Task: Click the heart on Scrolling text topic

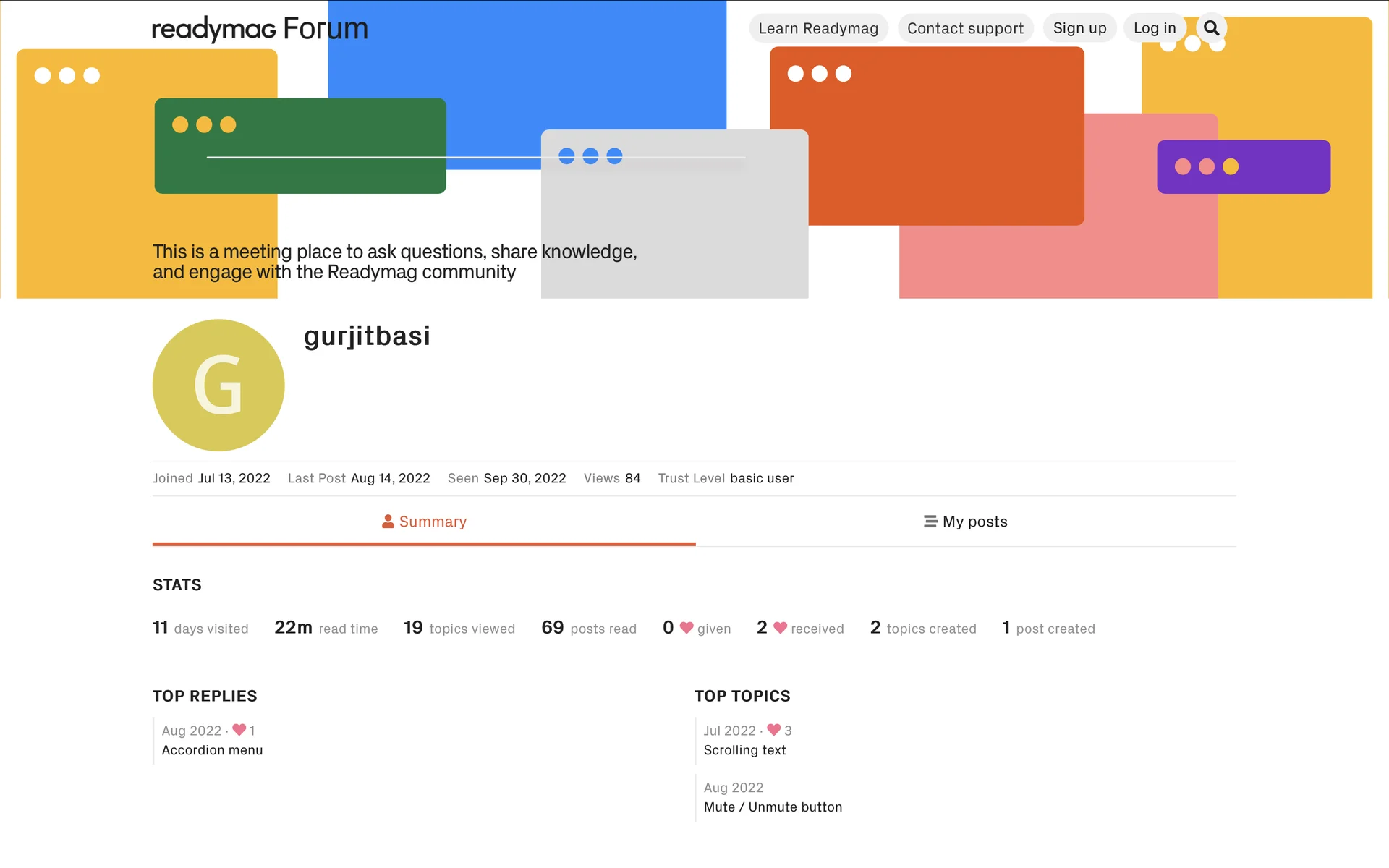Action: [774, 730]
